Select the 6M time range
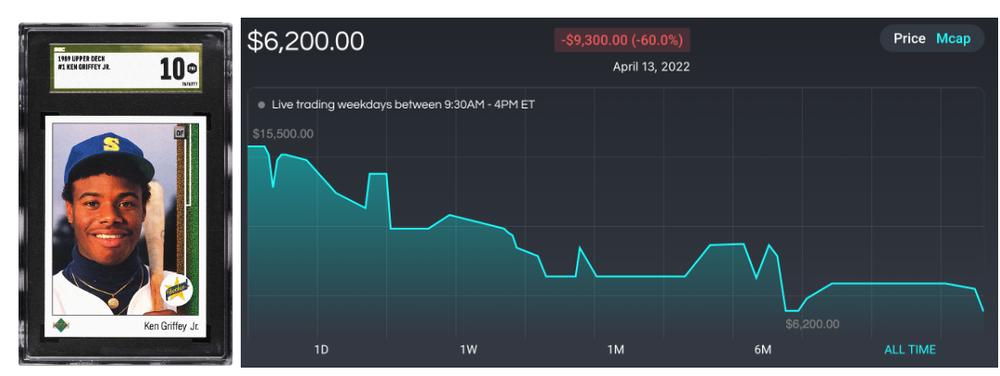This screenshot has height=376, width=1000. [x=763, y=349]
